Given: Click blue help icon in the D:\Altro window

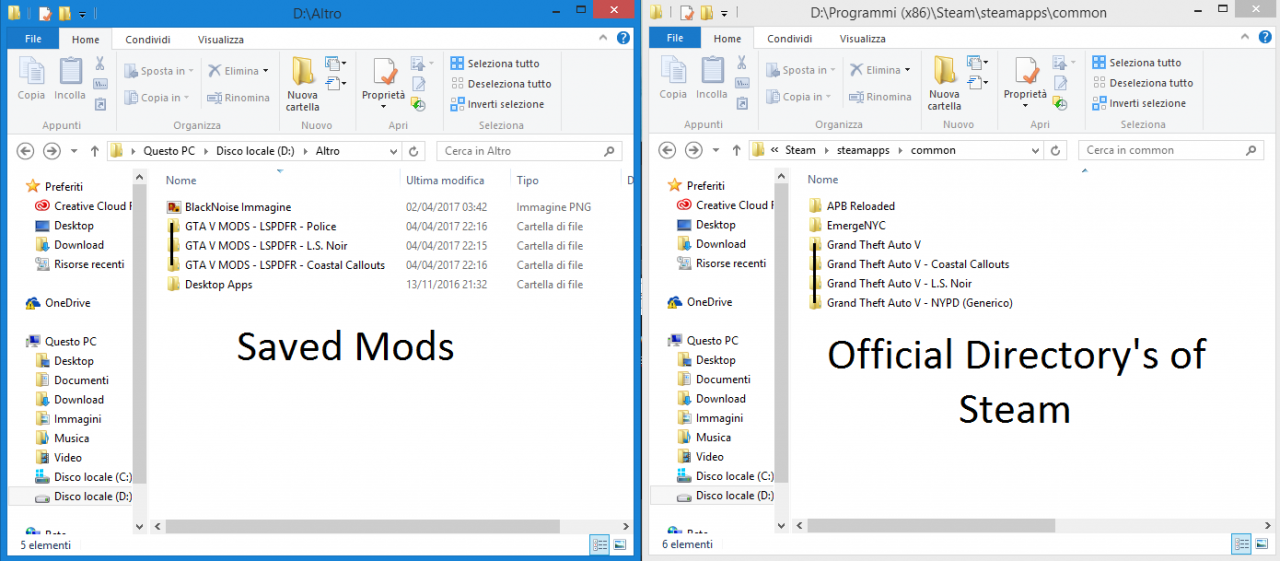Looking at the screenshot, I should (x=623, y=39).
